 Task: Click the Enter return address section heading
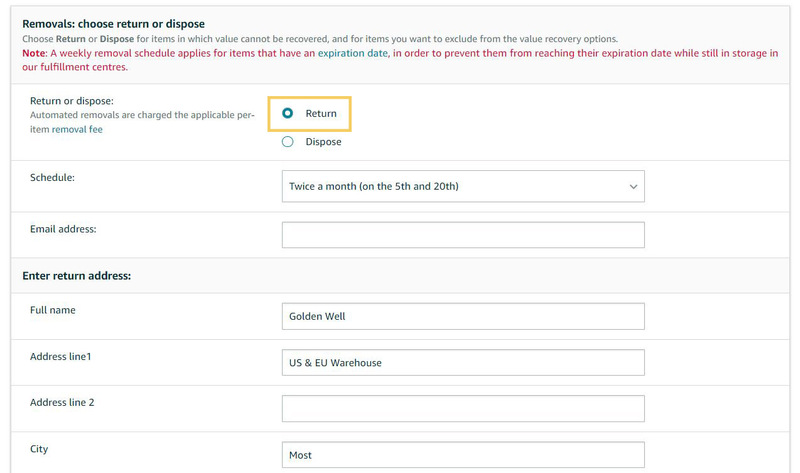[x=77, y=276]
